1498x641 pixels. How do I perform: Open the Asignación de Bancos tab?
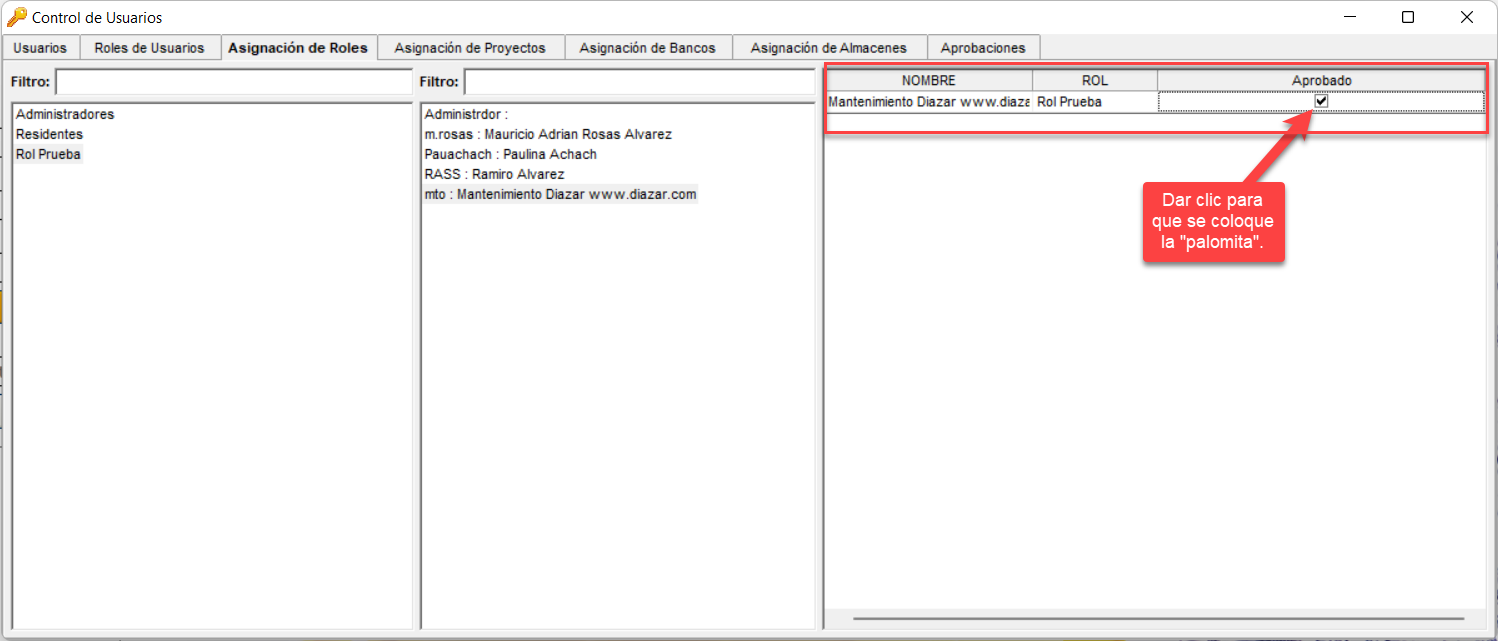tap(648, 47)
